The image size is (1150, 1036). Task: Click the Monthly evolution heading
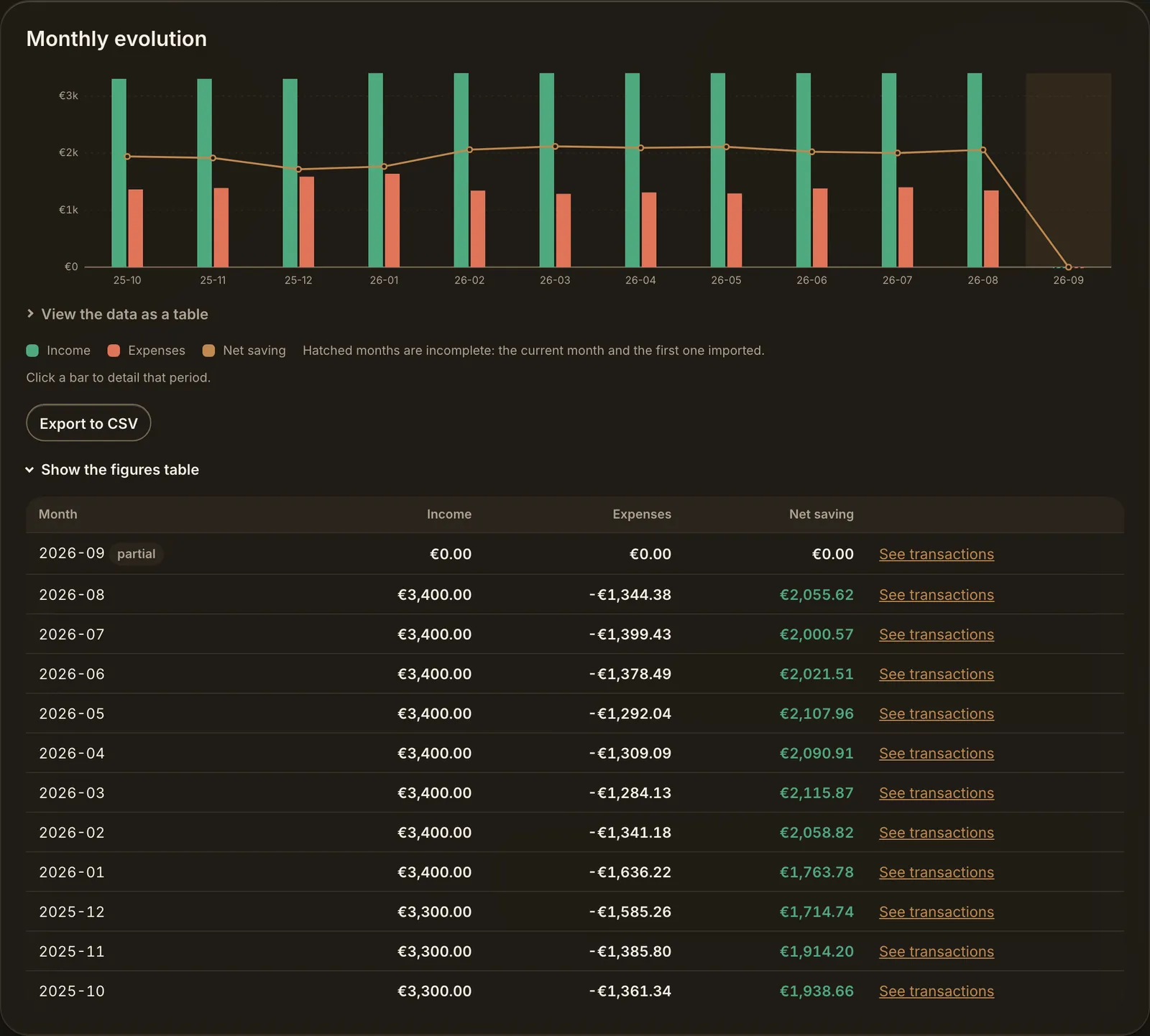pyautogui.click(x=116, y=39)
